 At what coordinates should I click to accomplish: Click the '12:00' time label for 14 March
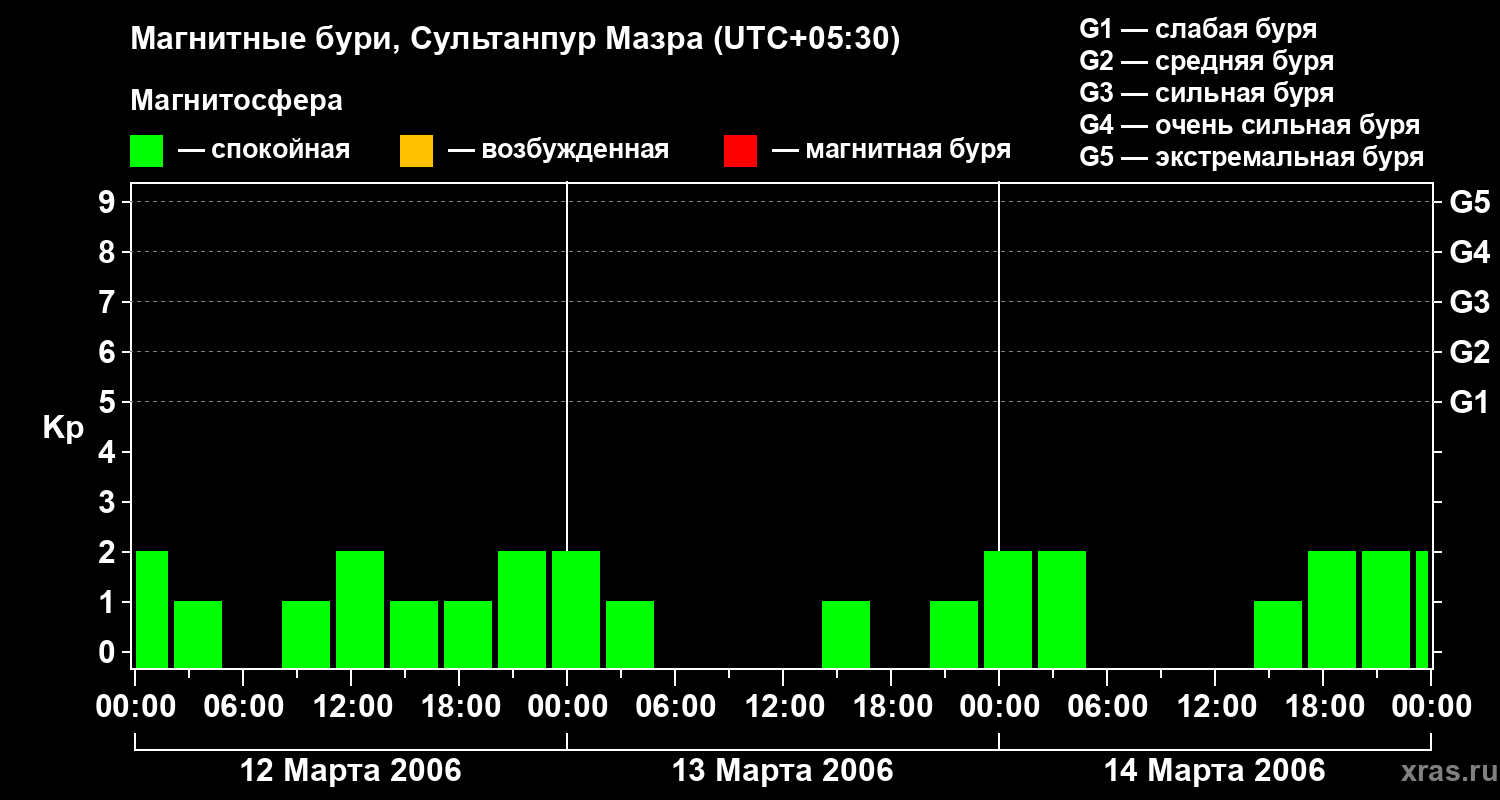1215,707
